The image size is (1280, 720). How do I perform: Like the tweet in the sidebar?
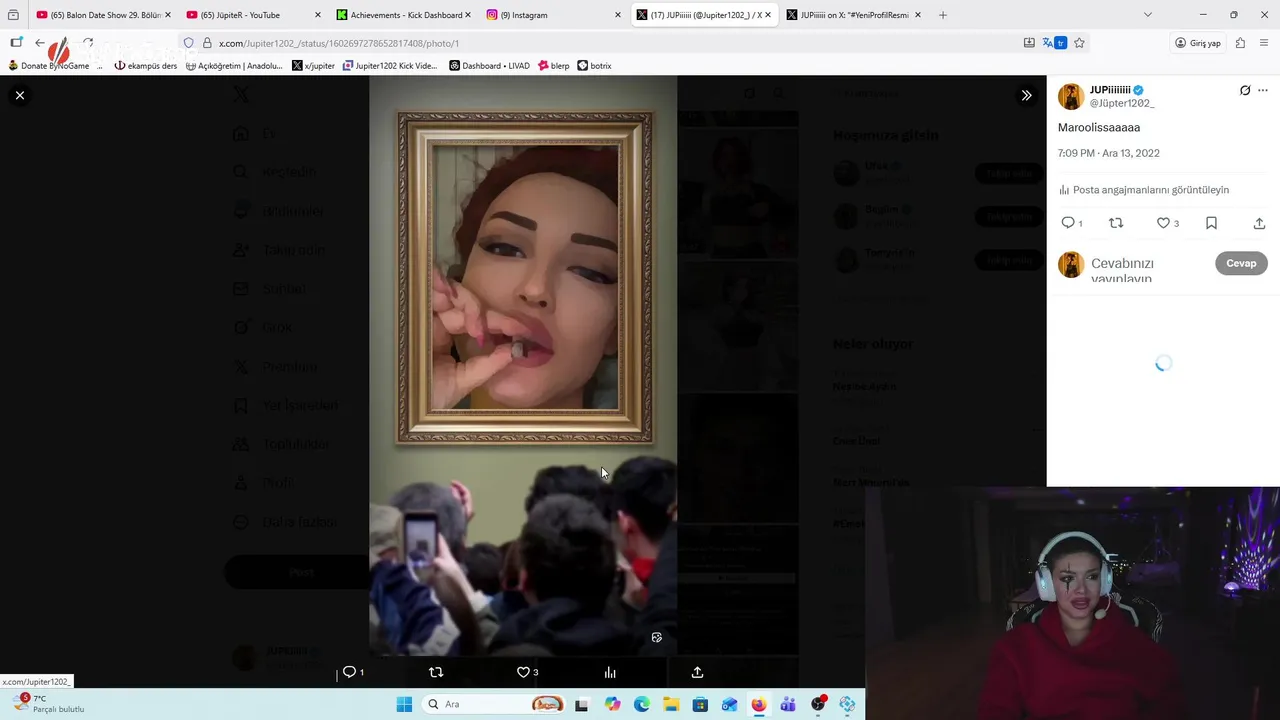(1163, 223)
